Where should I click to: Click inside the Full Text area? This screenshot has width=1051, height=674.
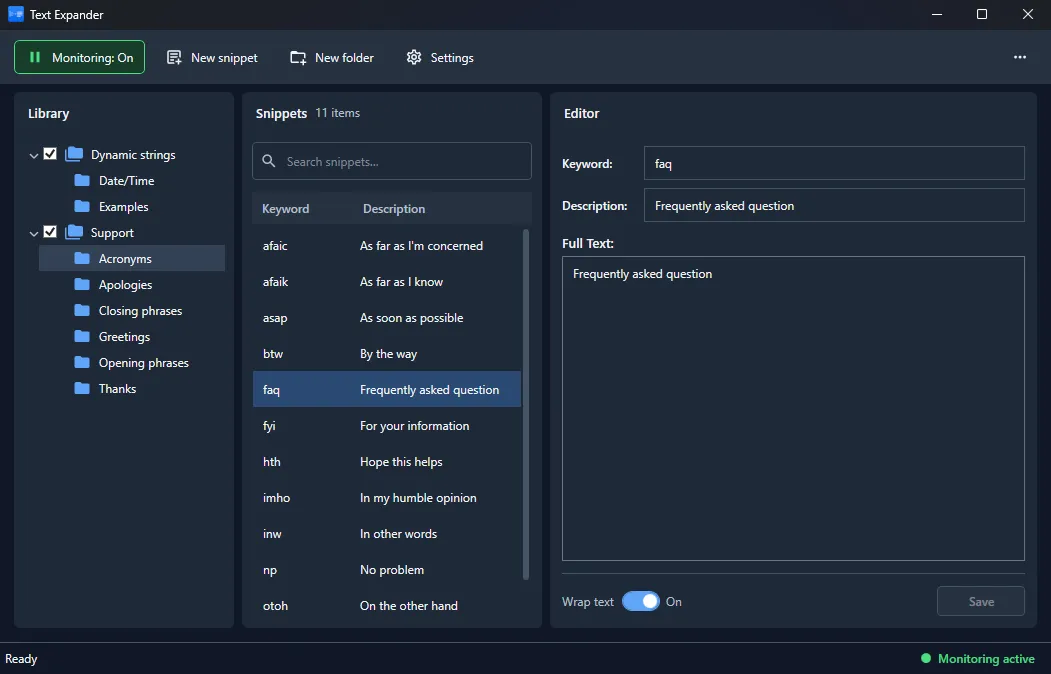793,409
